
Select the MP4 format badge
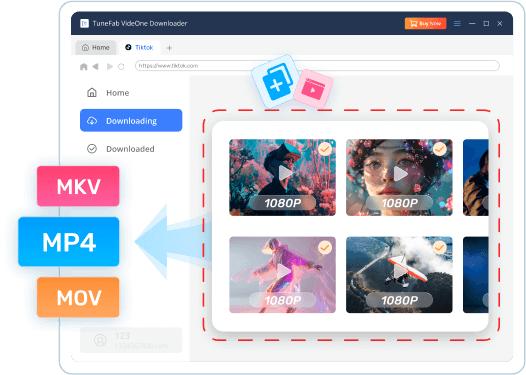coord(69,242)
